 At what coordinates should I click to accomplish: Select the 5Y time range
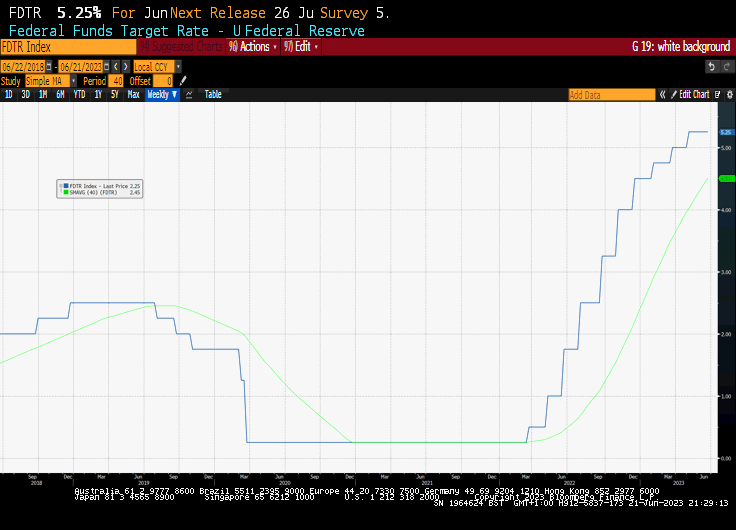click(115, 94)
